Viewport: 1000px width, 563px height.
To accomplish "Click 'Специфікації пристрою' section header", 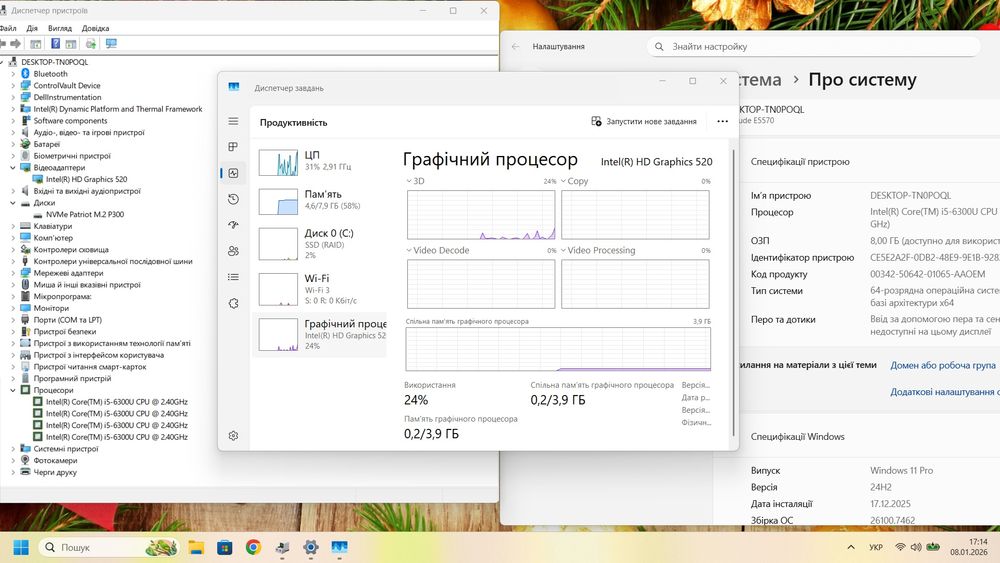I will coord(800,162).
